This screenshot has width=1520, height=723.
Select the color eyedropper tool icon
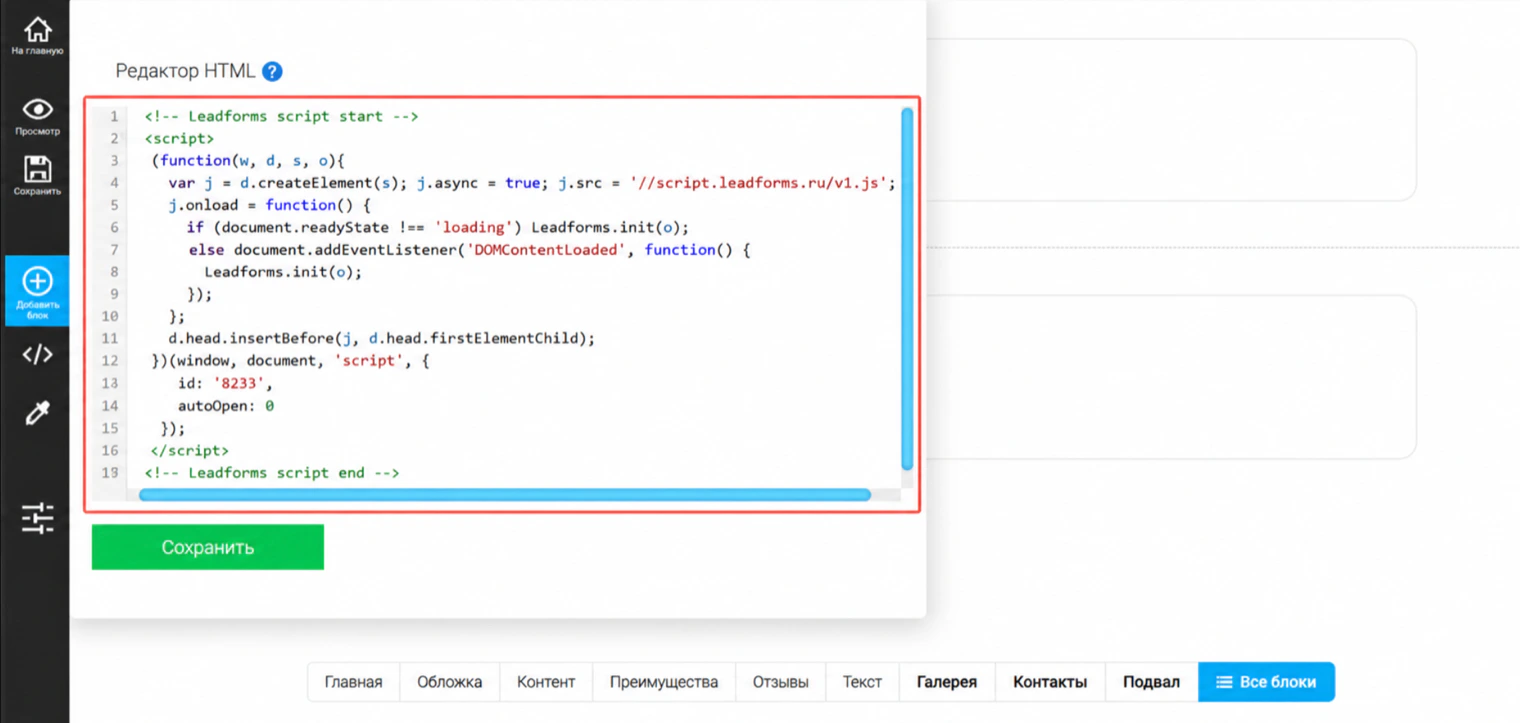coord(37,412)
